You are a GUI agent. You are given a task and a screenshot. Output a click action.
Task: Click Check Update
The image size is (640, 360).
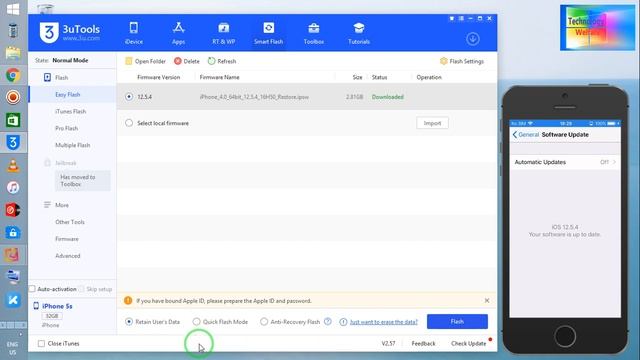(x=469, y=344)
